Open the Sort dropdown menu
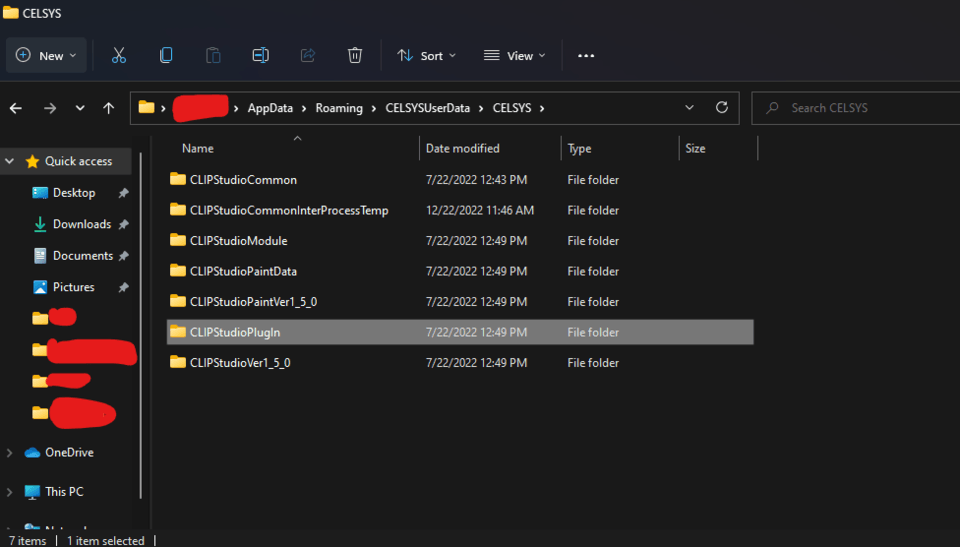960x547 pixels. click(x=426, y=56)
